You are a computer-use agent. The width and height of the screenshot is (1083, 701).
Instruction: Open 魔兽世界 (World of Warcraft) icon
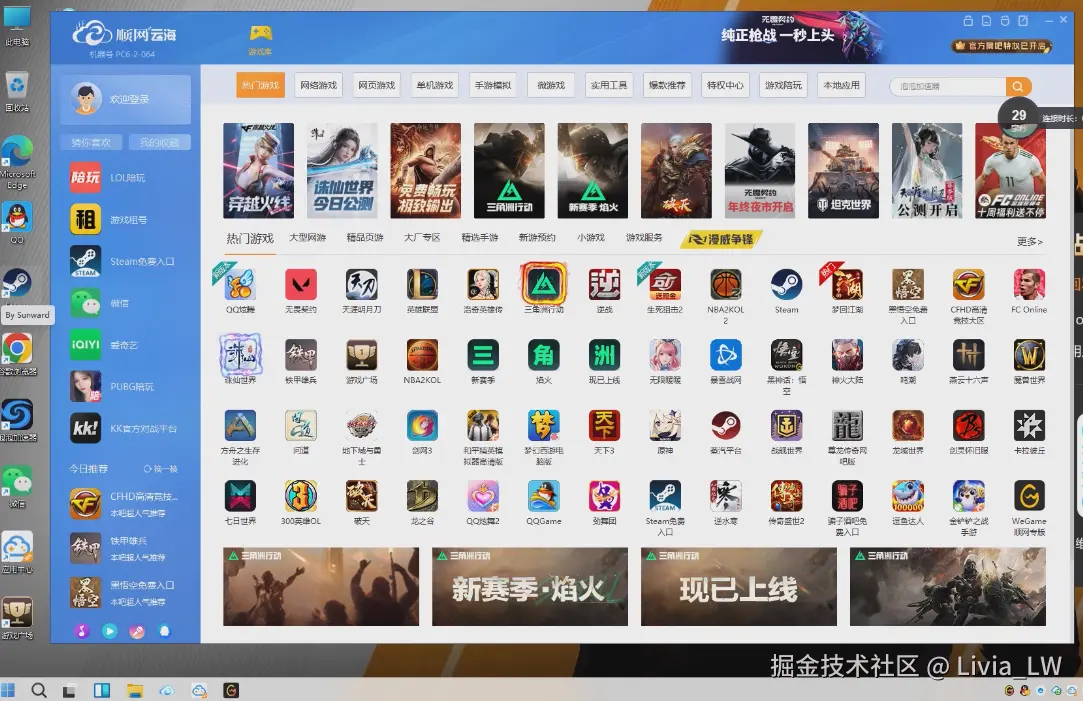1029,355
